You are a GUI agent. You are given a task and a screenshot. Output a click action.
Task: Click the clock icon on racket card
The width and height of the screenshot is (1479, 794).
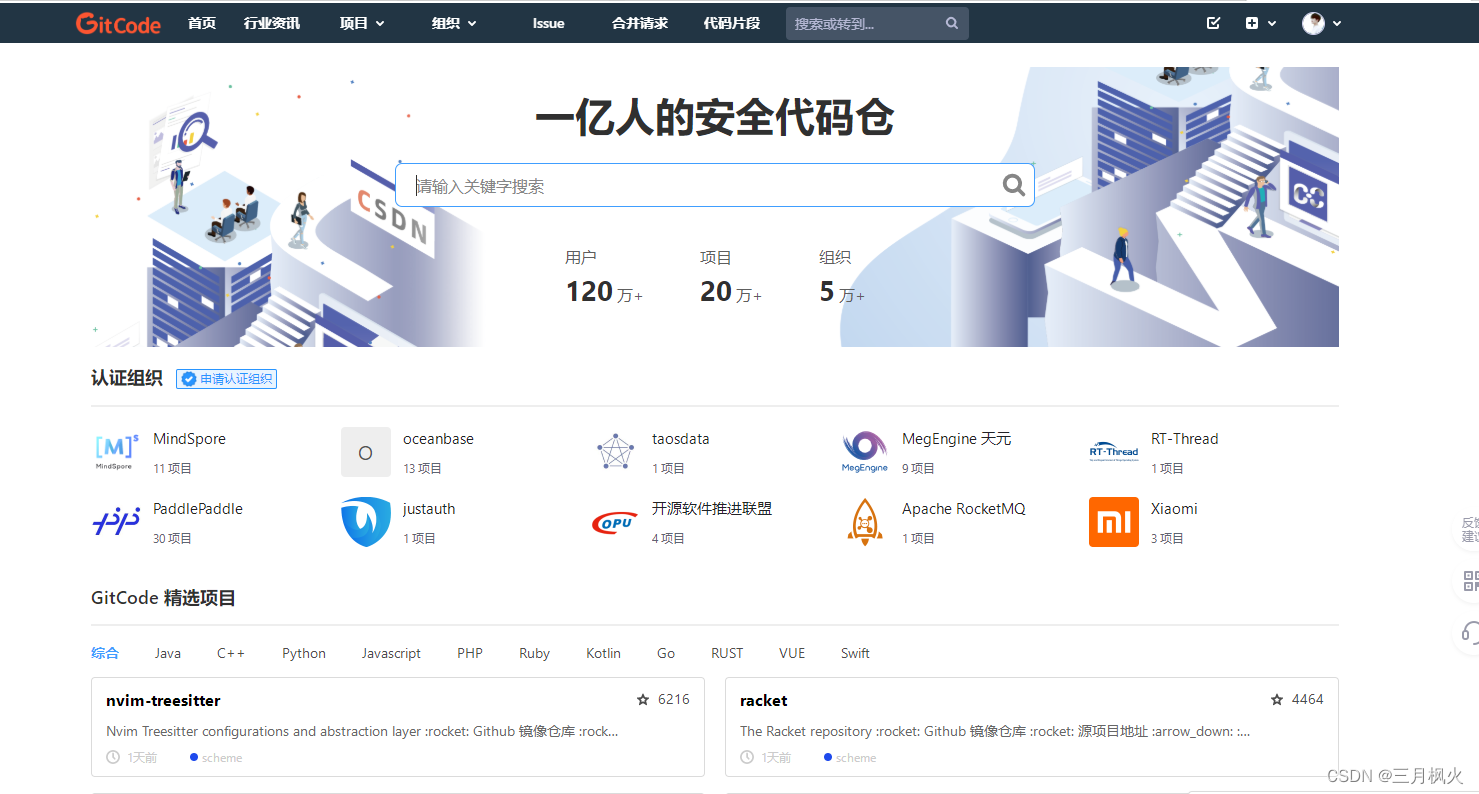click(747, 757)
